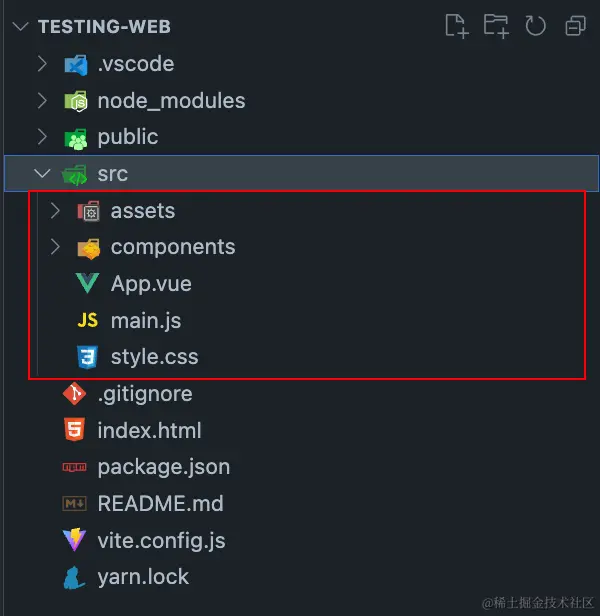The width and height of the screenshot is (600, 616).
Task: Collapse all folders in Explorer
Action: click(575, 27)
